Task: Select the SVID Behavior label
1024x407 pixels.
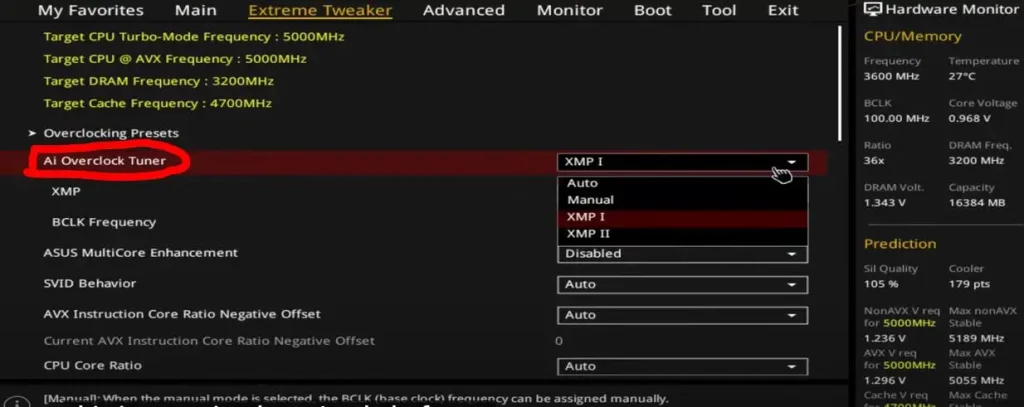Action: [89, 284]
